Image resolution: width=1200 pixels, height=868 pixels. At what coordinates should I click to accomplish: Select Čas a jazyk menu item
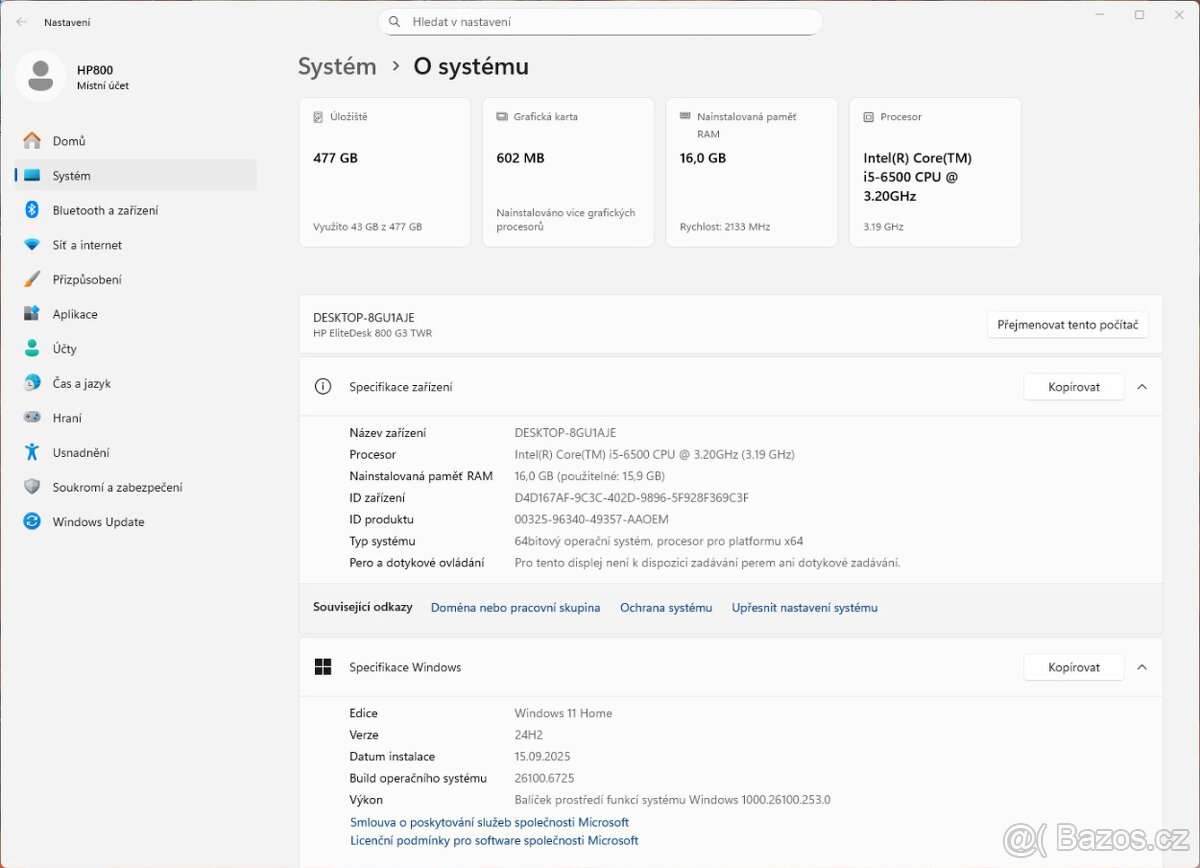click(x=82, y=384)
